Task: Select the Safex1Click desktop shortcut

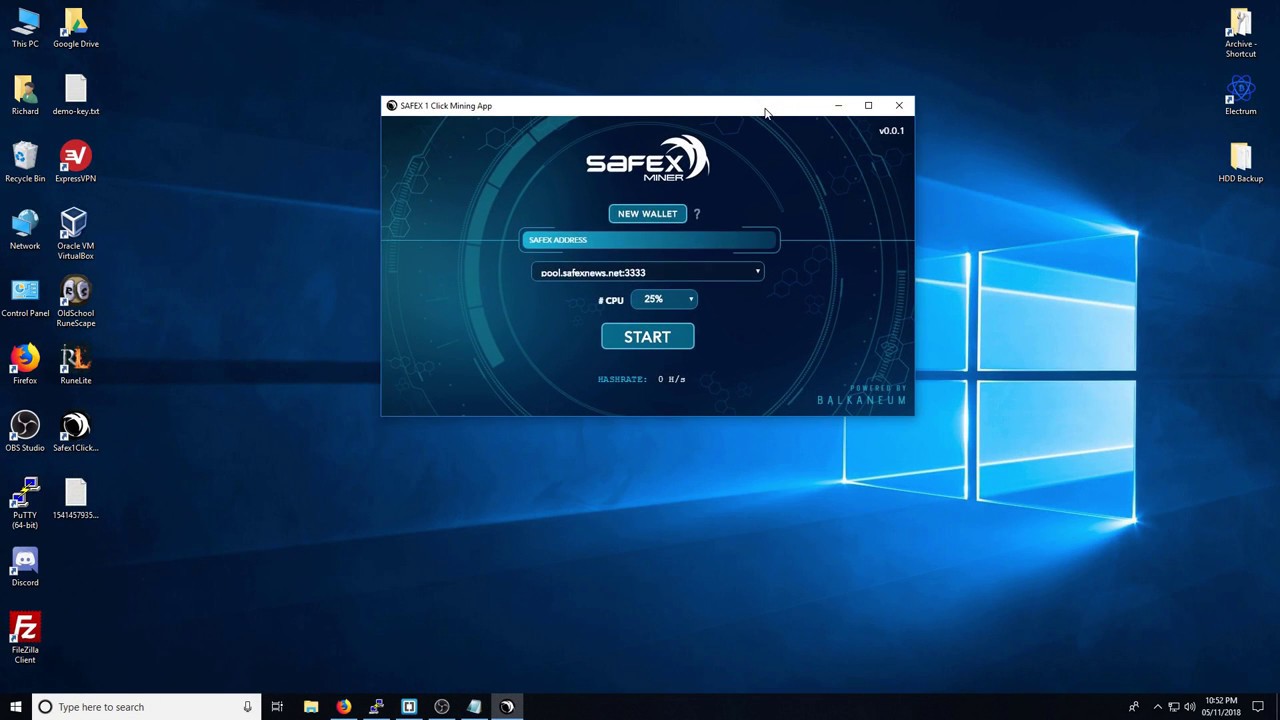Action: [76, 430]
